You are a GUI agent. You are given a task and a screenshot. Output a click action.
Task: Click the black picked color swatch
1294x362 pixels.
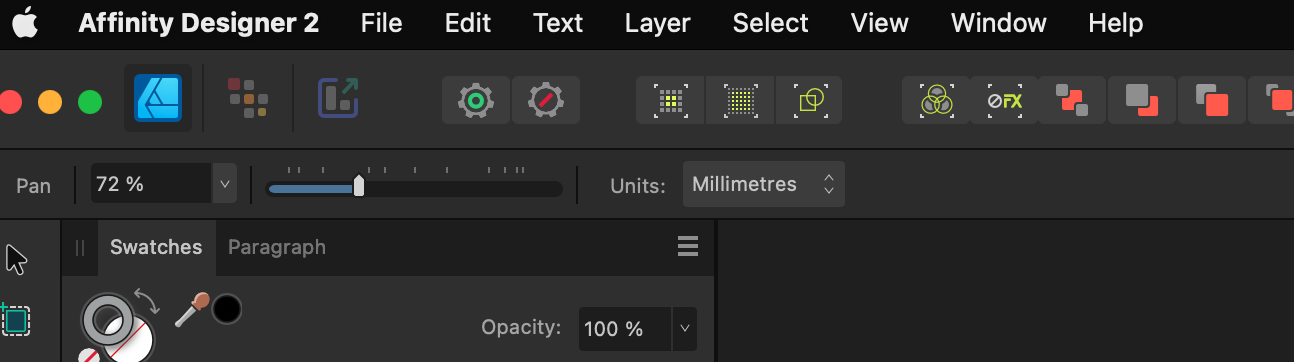(x=227, y=309)
